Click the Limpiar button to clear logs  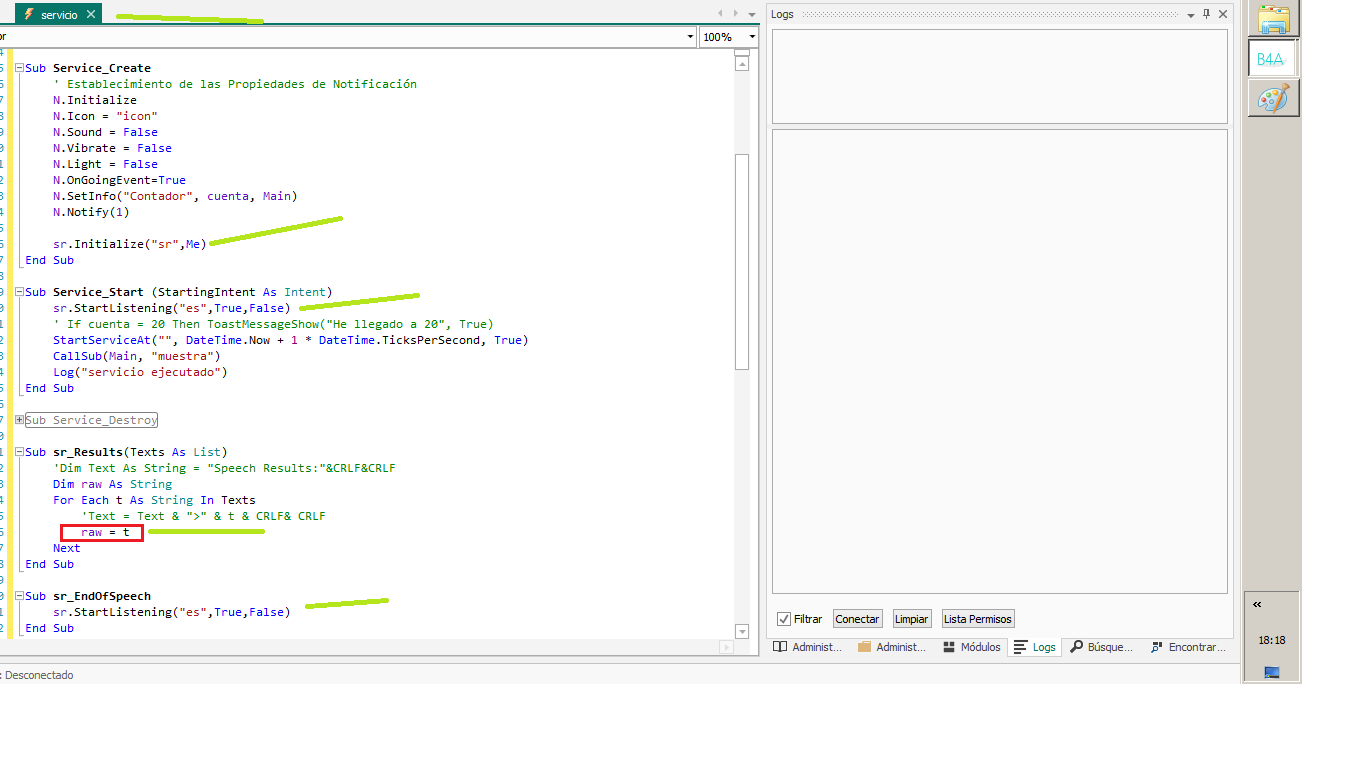point(911,619)
